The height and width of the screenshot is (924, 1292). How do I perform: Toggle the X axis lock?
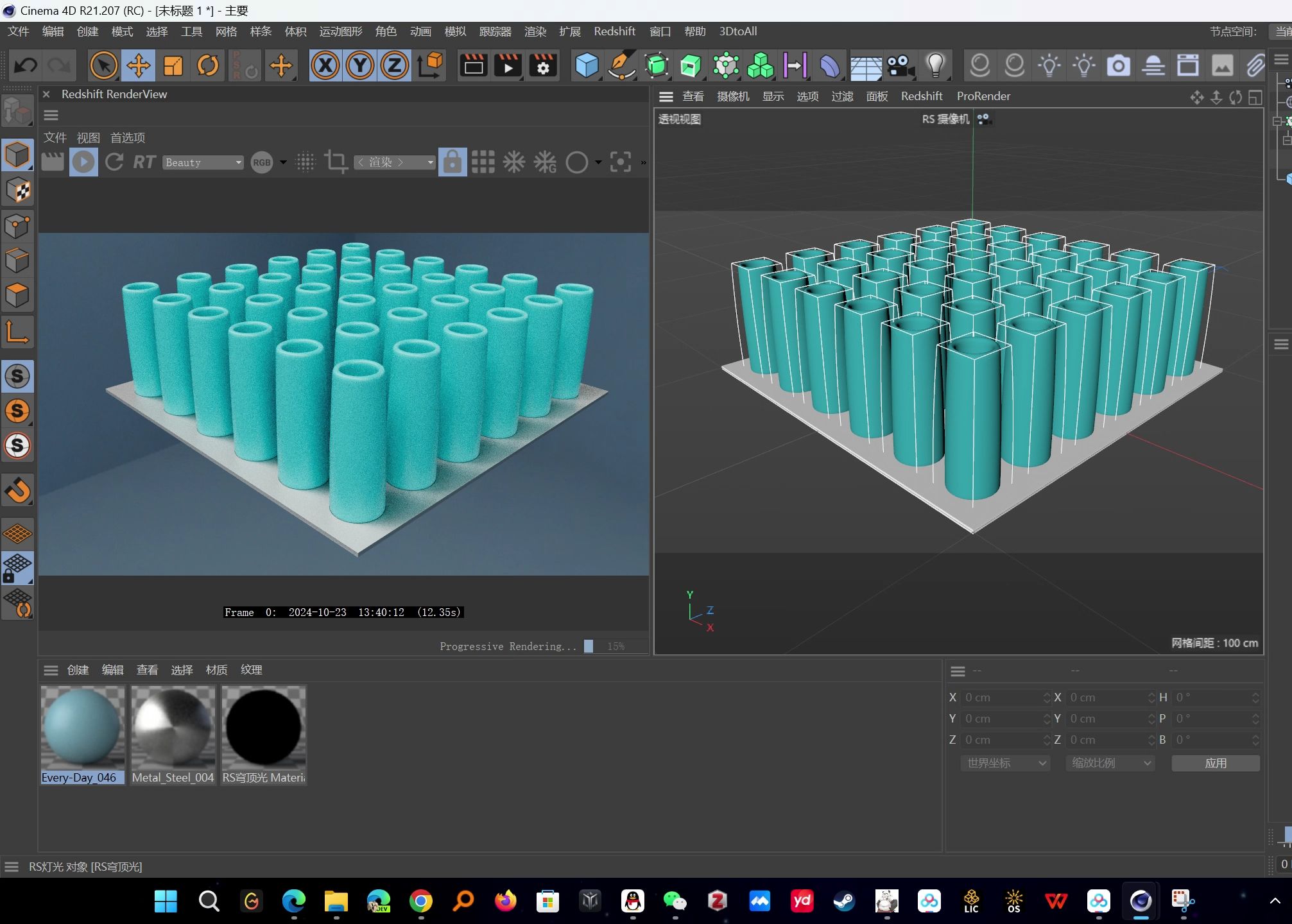tap(325, 65)
